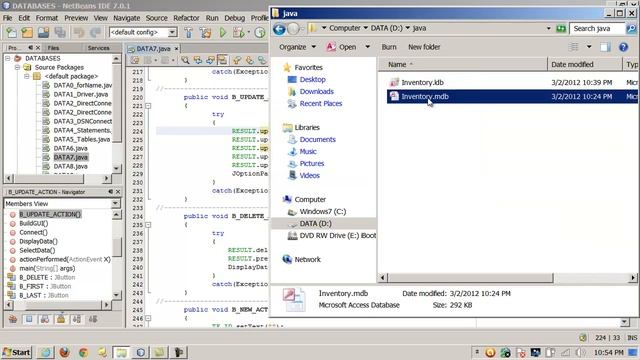Click the Find Next Occurrence editor icon
Image resolution: width=640 pixels, height=360 pixels.
[x=210, y=60]
